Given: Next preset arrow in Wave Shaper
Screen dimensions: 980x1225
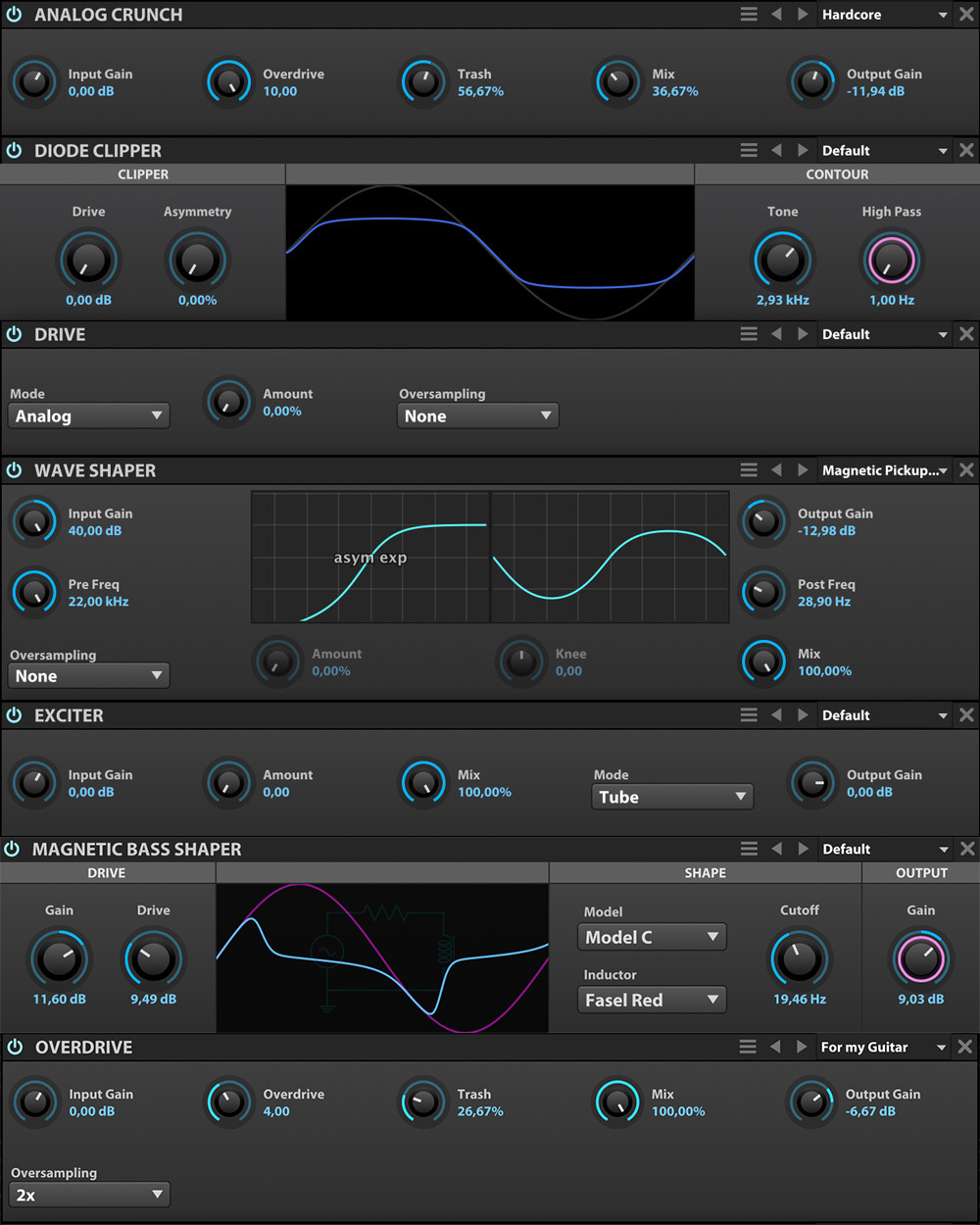Looking at the screenshot, I should tap(803, 470).
